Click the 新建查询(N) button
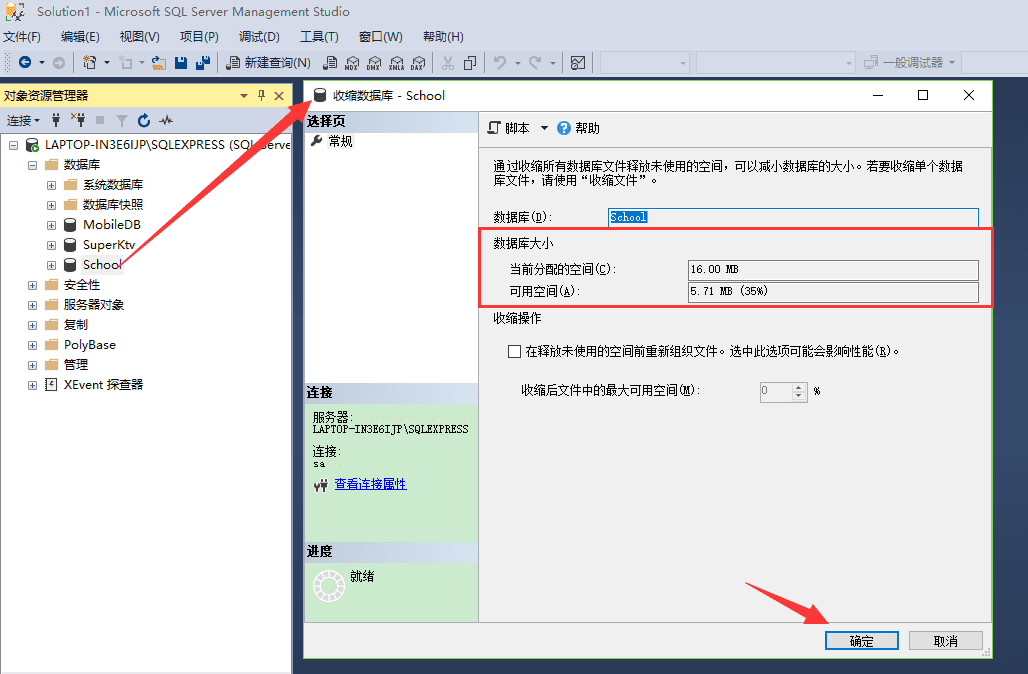 pos(268,63)
